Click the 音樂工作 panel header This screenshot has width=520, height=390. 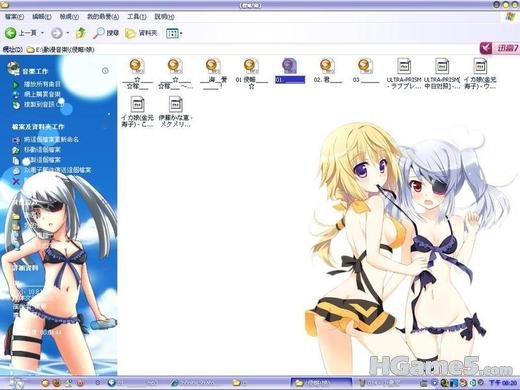coord(35,71)
